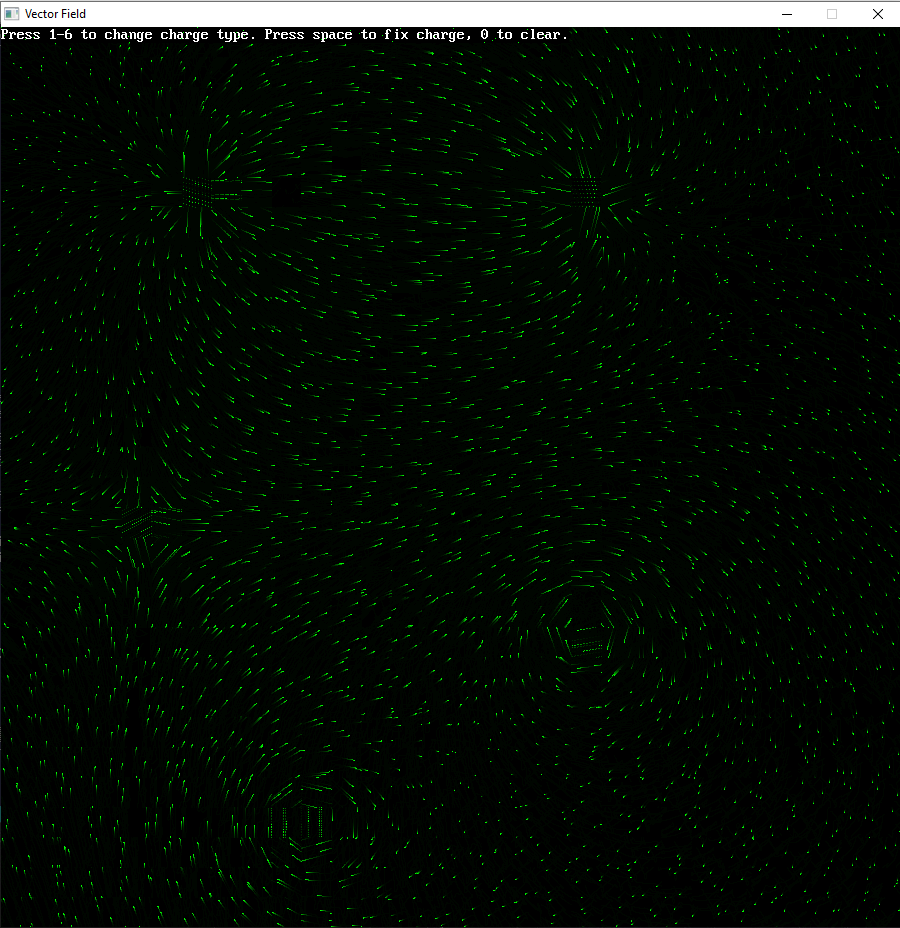The height and width of the screenshot is (928, 900).
Task: Click the greyed-out maximize button
Action: pos(832,14)
